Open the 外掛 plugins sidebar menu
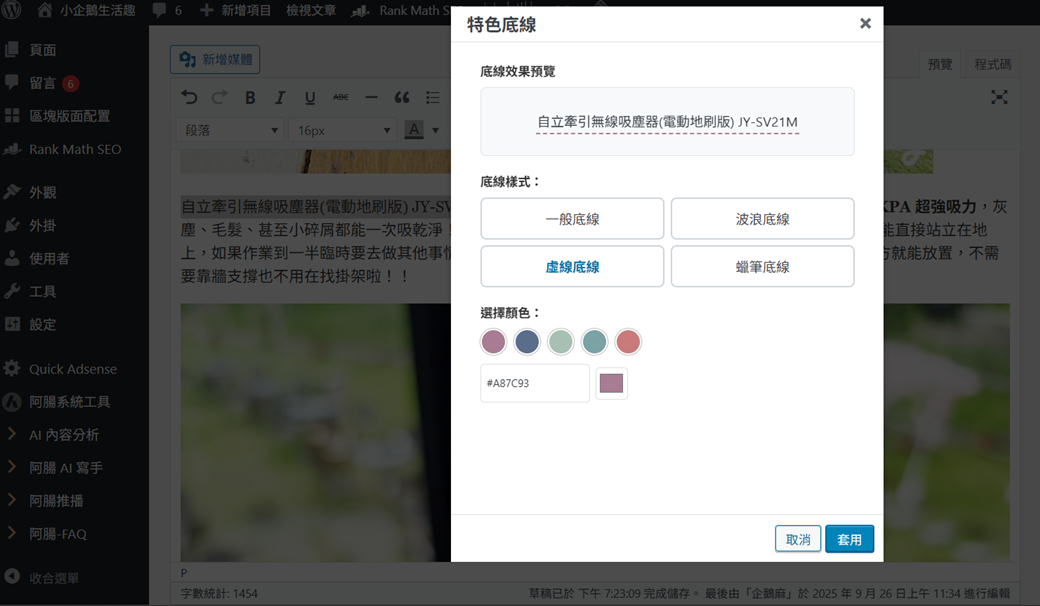 42,225
